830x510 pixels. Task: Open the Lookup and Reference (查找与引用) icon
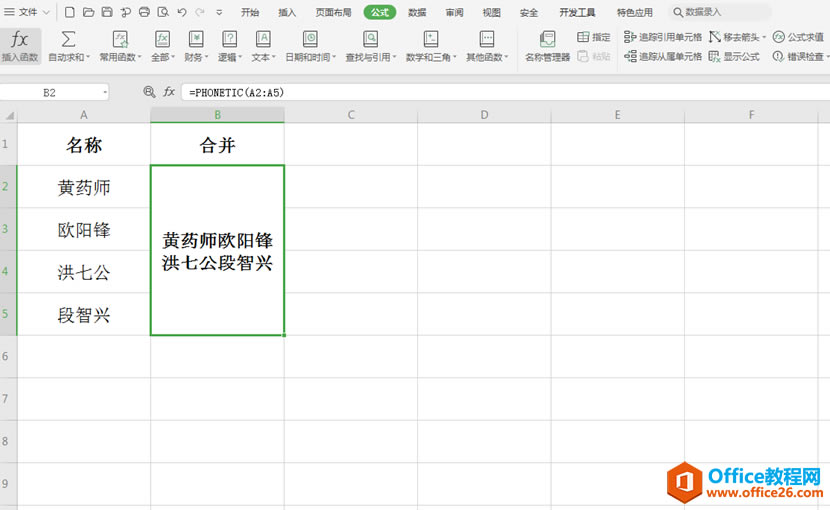[x=371, y=39]
